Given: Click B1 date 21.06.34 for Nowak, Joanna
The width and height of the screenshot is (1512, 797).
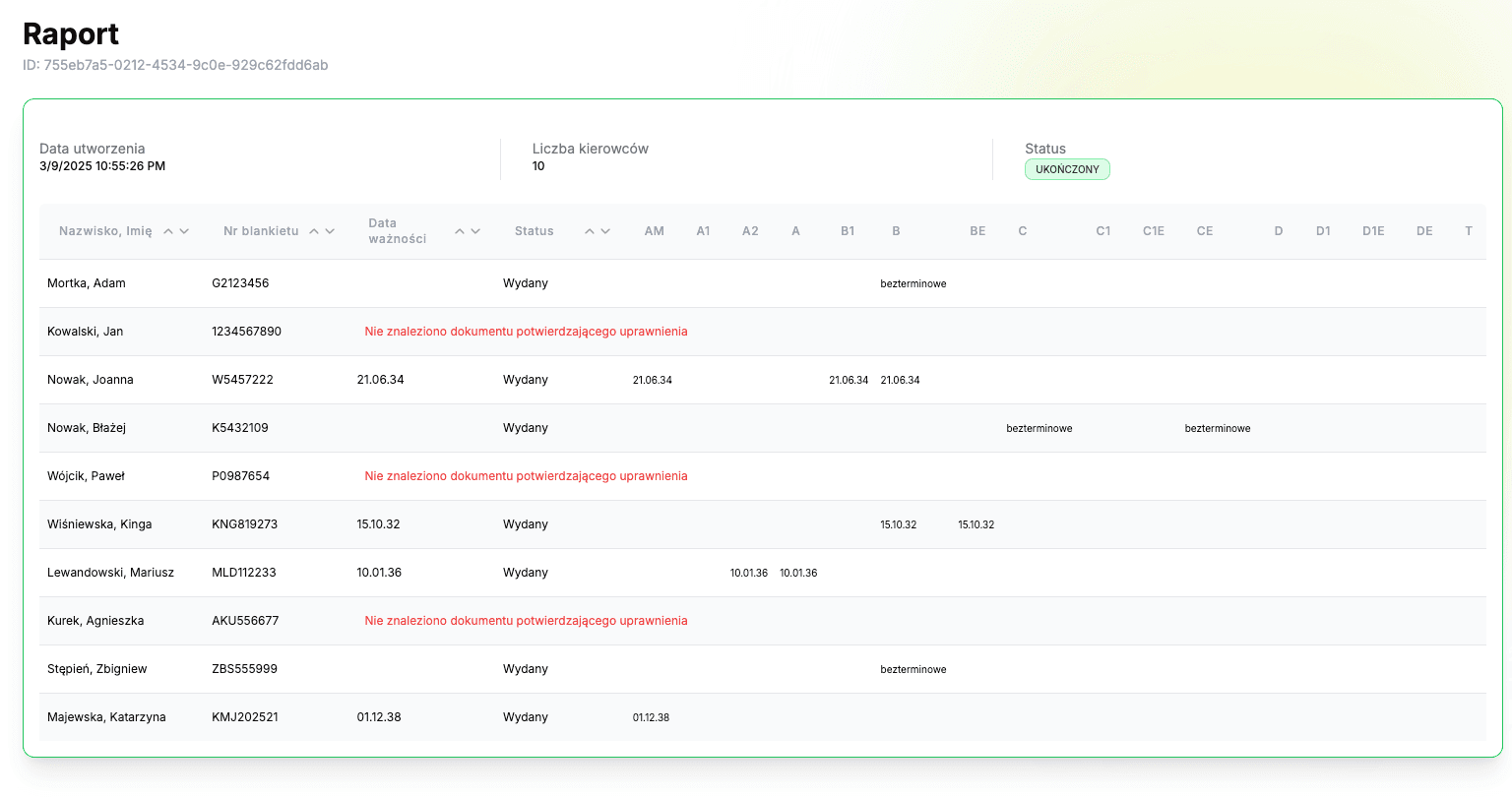Looking at the screenshot, I should pos(849,380).
